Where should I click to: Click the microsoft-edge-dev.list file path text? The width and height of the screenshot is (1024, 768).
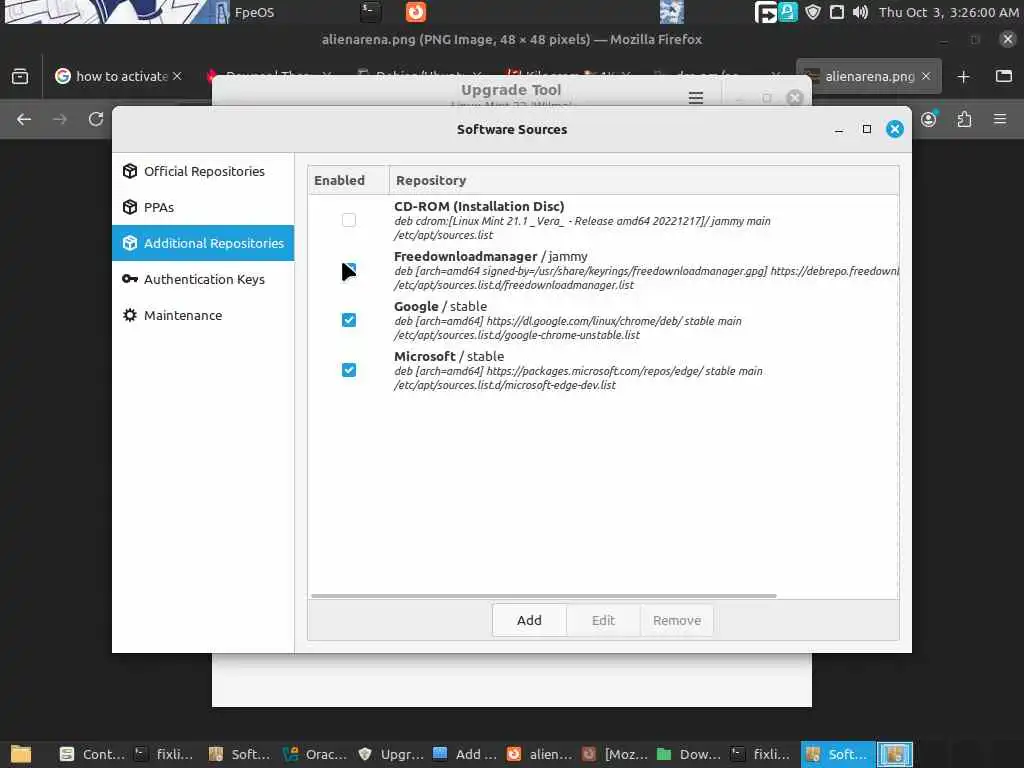[x=505, y=385]
